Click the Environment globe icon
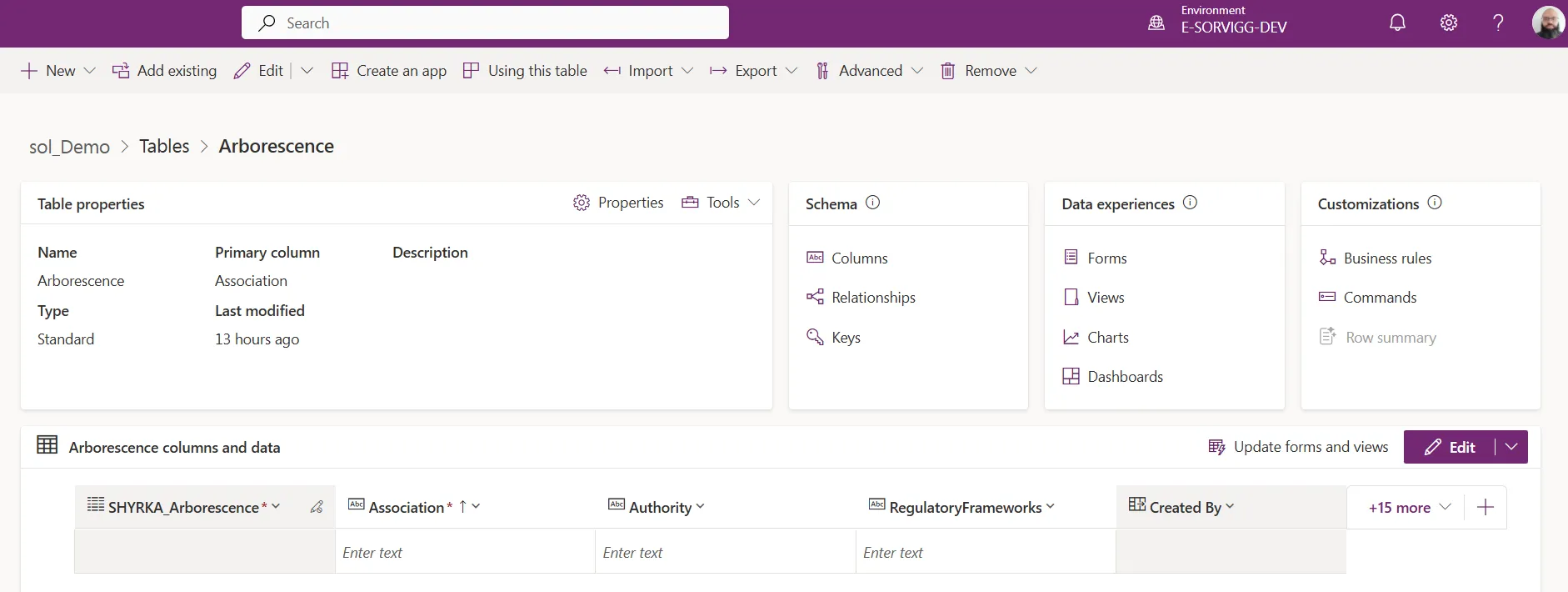This screenshot has width=1568, height=592. (x=1156, y=23)
